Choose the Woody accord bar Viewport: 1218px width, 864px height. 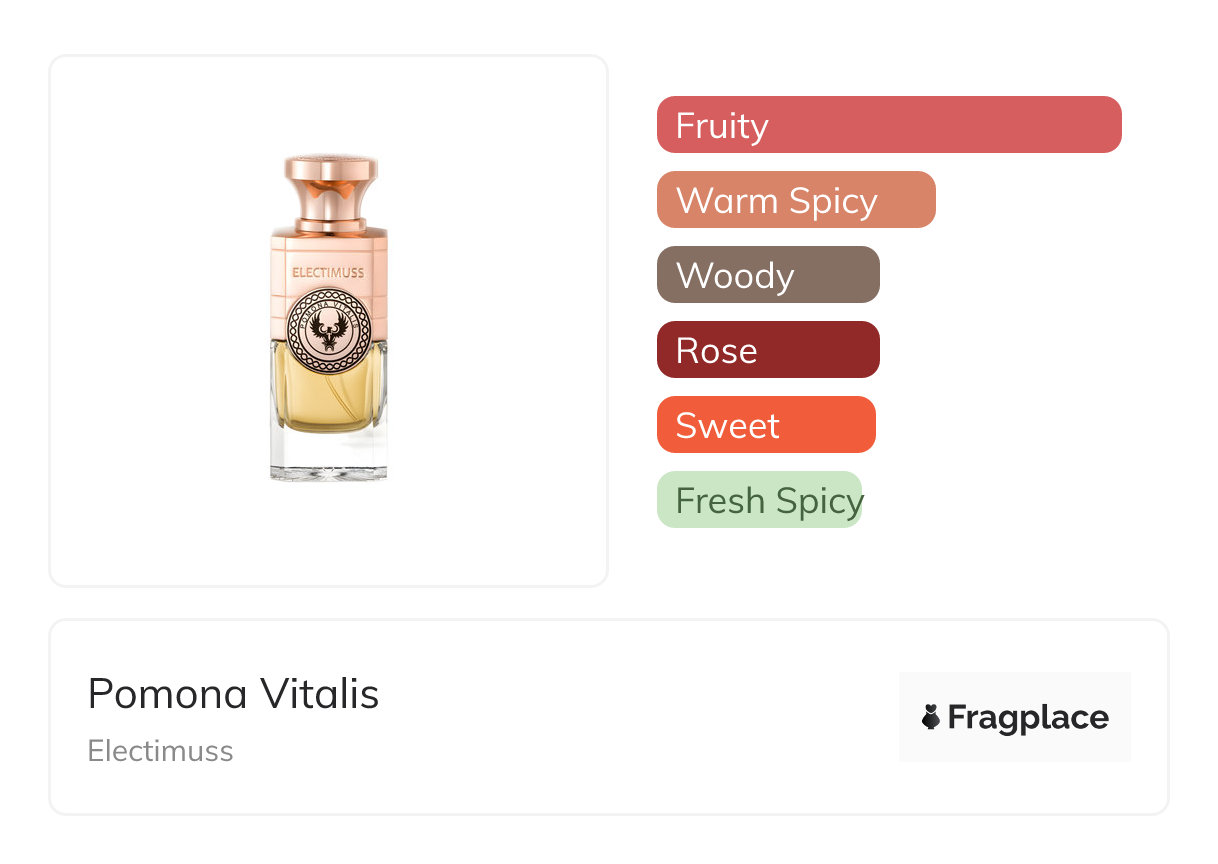click(768, 275)
